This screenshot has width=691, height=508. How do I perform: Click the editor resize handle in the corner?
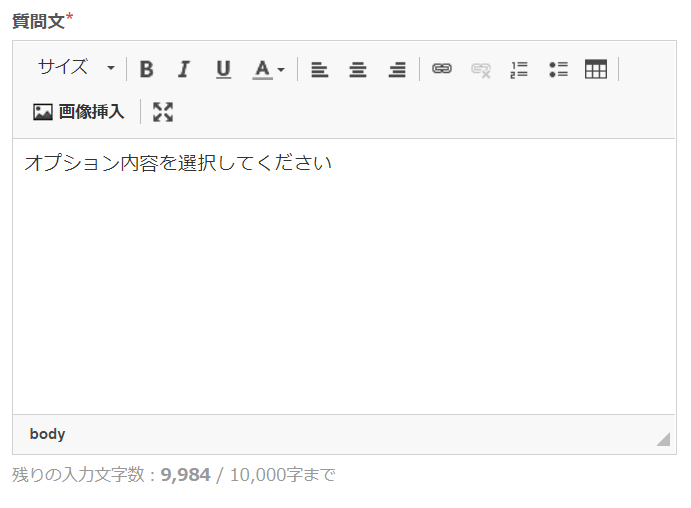(663, 439)
